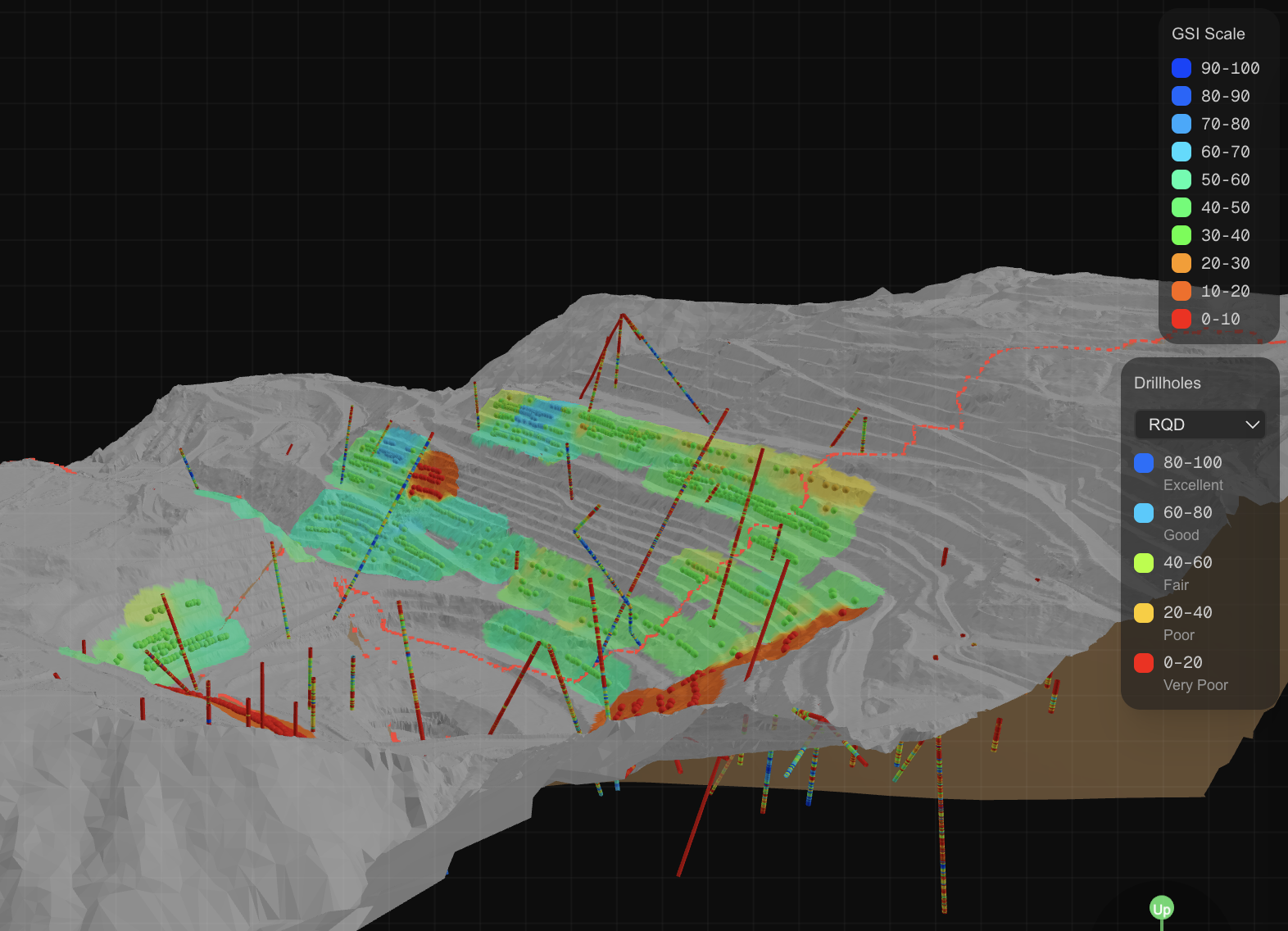Click the 90-100 GSI color swatch
The height and width of the screenshot is (931, 1288).
pos(1181,68)
